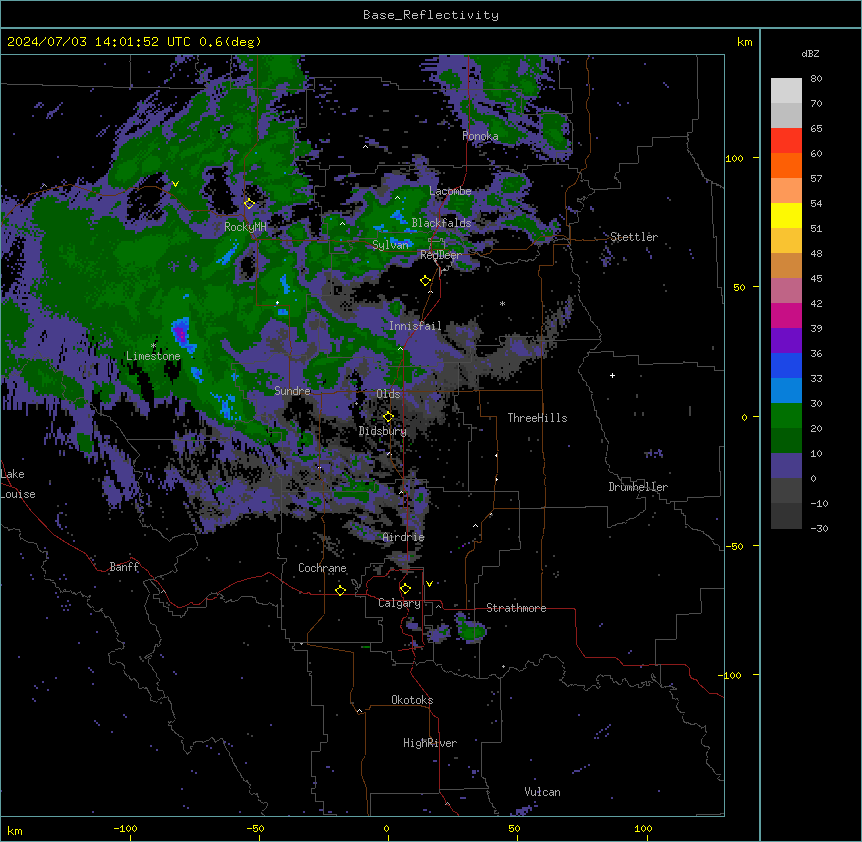
Task: Click the Sylvan label on the map
Action: tap(390, 245)
